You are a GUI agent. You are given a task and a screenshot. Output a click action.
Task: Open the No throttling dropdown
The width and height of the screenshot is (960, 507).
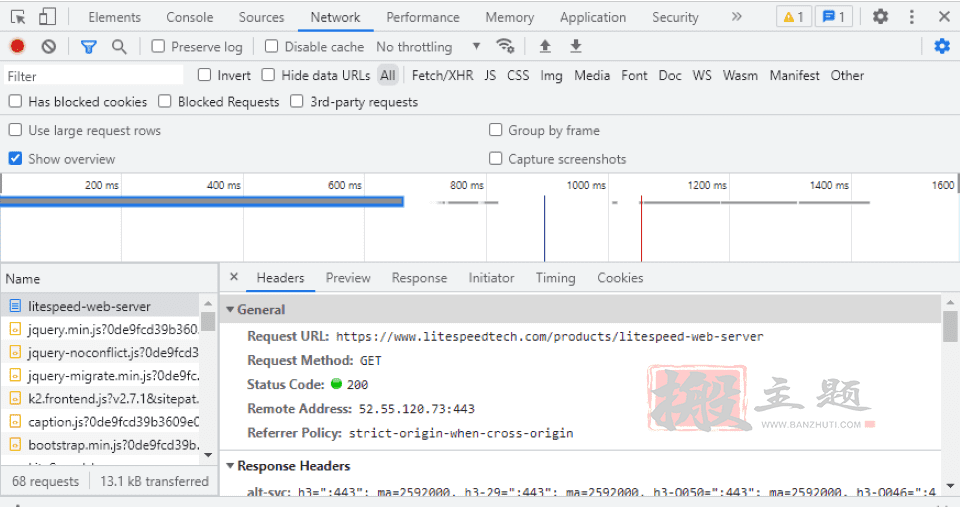click(428, 47)
